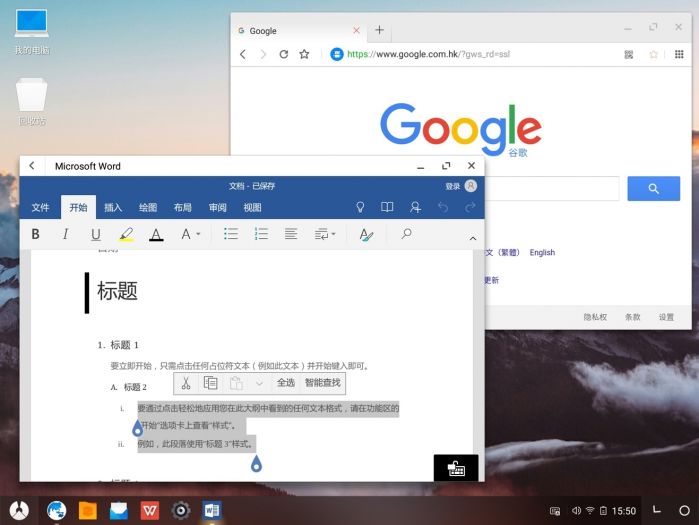The image size is (699, 525).
Task: Apply font color with underlined A
Action: tap(156, 234)
